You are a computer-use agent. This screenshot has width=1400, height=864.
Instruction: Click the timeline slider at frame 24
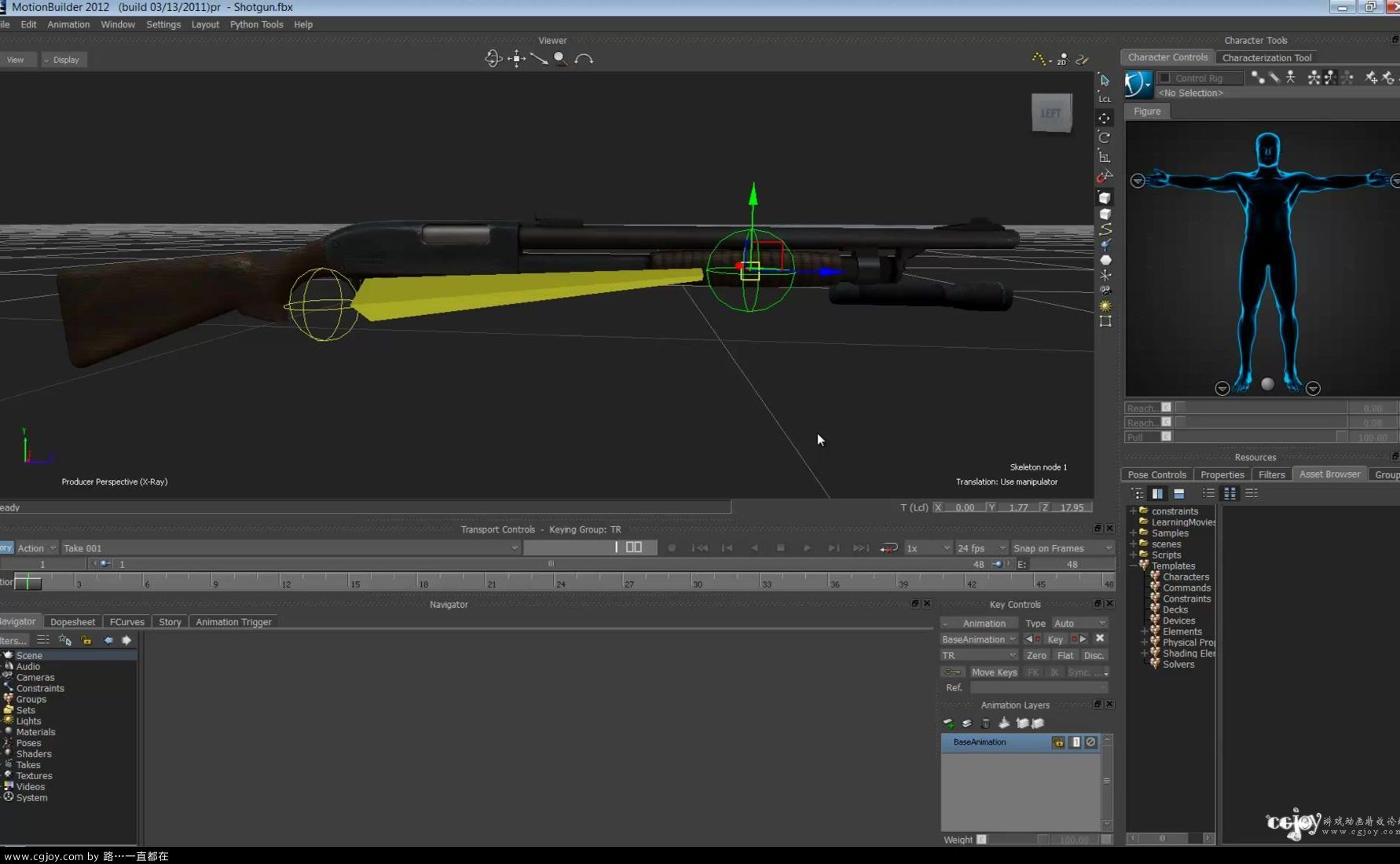click(x=561, y=582)
